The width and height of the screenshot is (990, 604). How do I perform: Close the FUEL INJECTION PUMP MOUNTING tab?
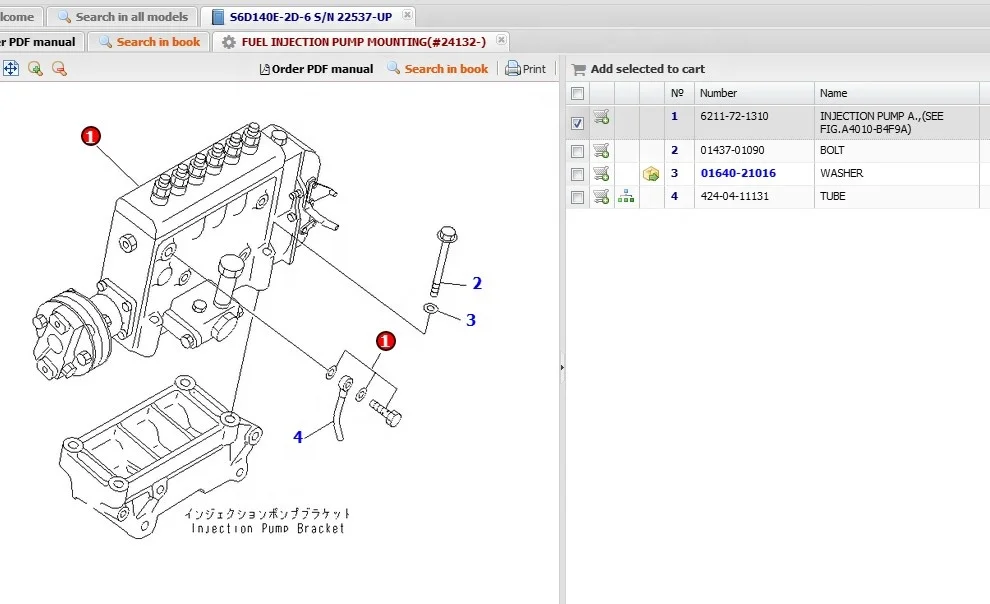500,41
